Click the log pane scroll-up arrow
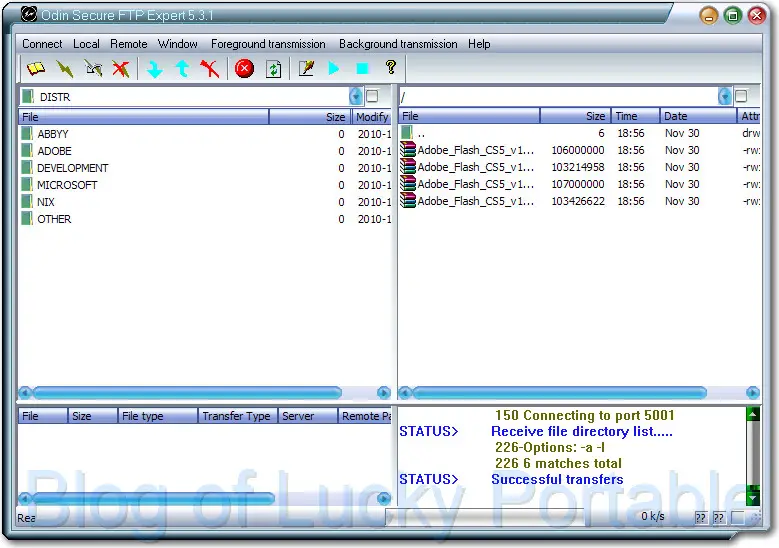This screenshot has width=779, height=548. click(753, 414)
